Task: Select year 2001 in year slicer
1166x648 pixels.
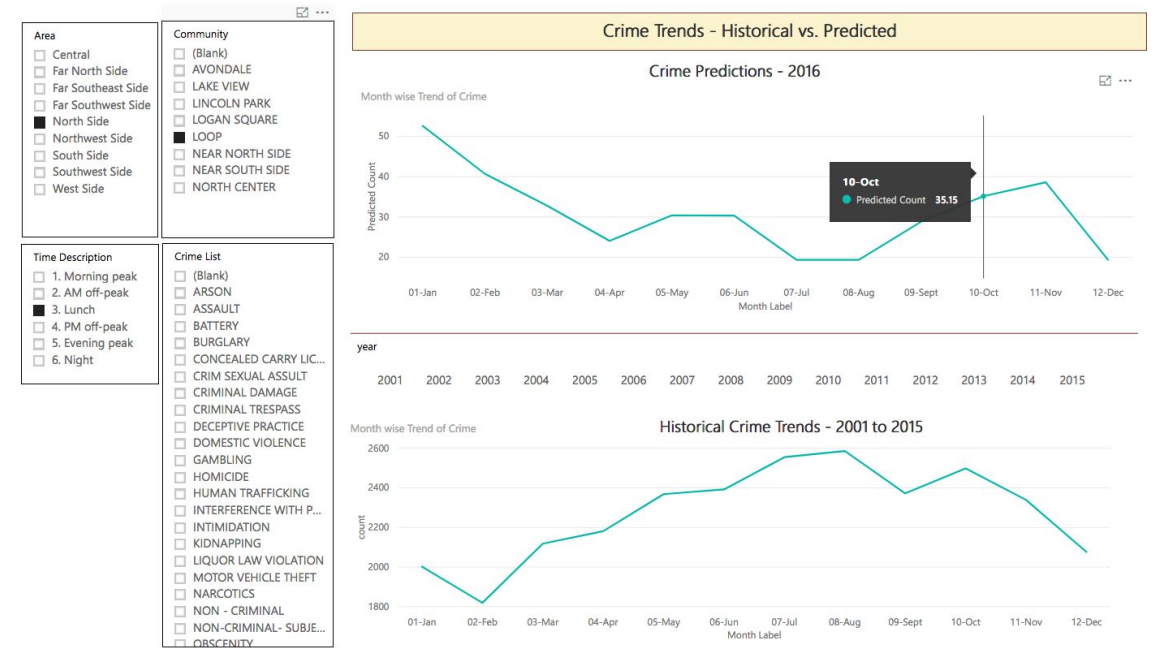Action: coord(390,380)
